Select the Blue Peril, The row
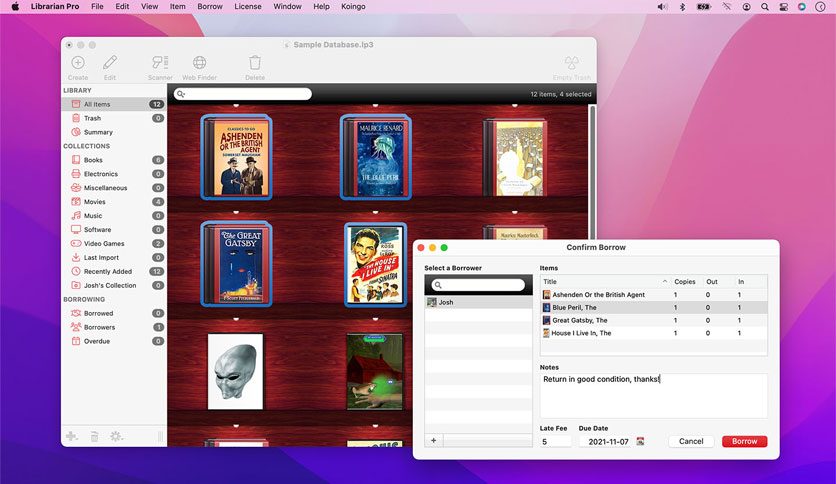836x484 pixels. click(654, 307)
